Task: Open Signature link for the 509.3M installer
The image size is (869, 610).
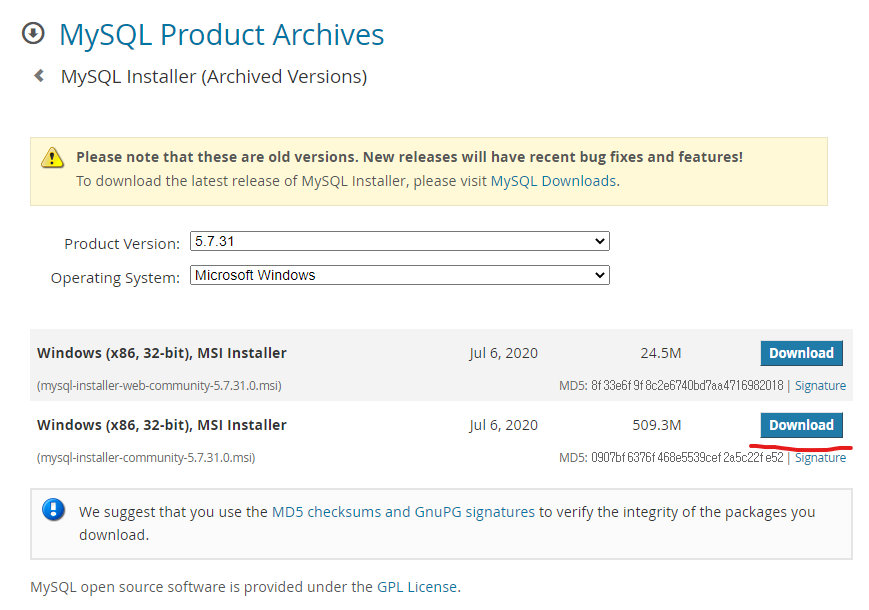Action: pyautogui.click(x=820, y=458)
